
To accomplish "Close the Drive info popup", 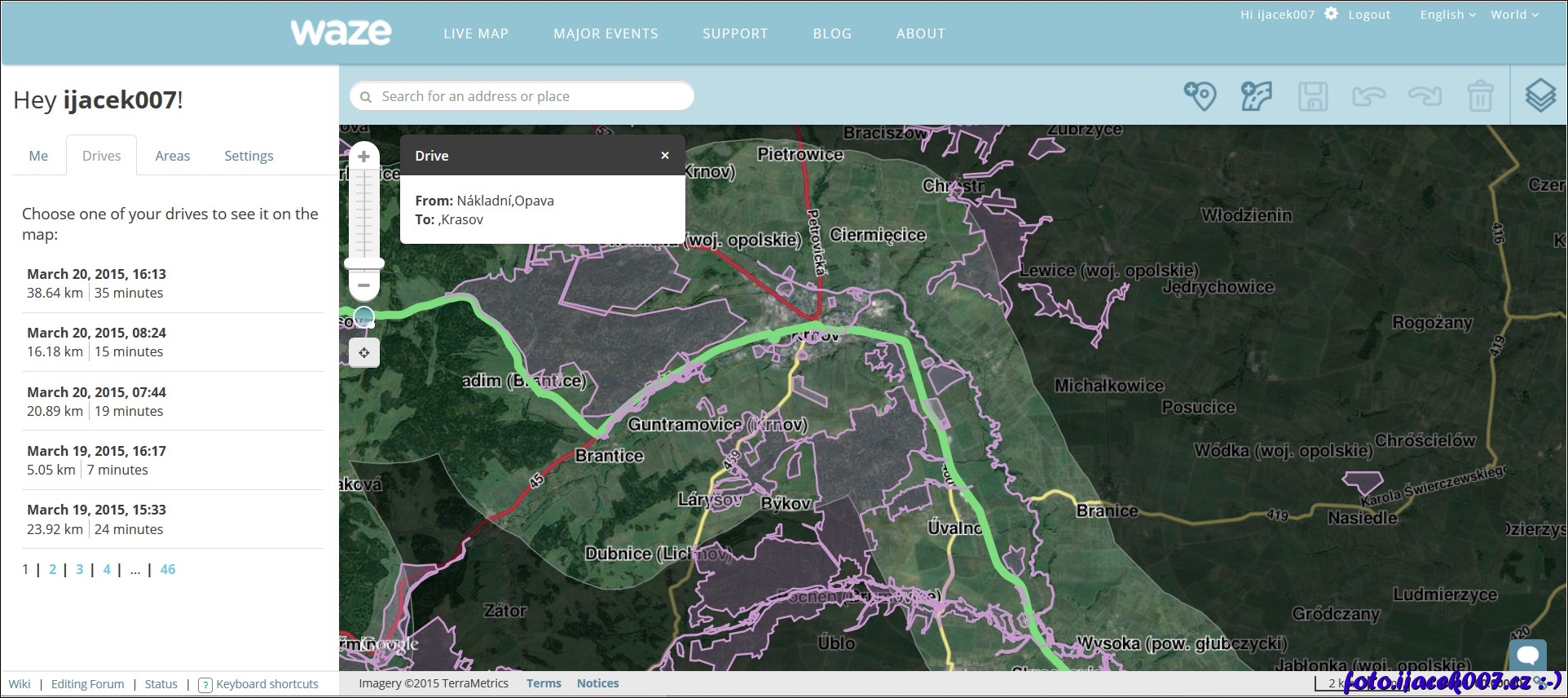I will coord(665,156).
